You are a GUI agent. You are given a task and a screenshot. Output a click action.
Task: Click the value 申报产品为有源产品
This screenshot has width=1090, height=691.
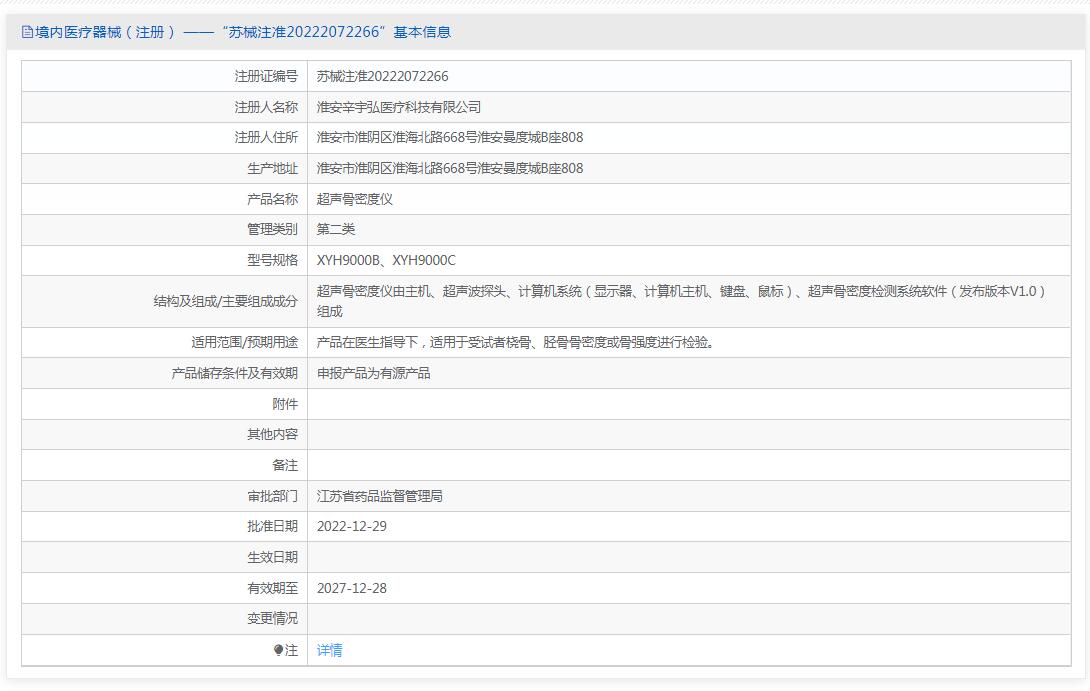tap(373, 373)
